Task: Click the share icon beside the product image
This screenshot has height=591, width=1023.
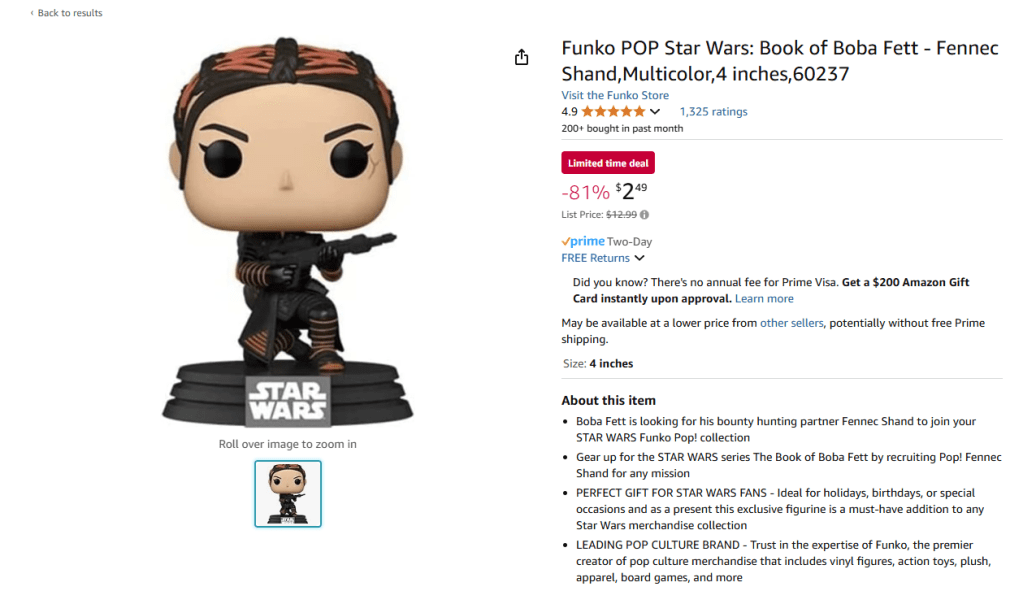Action: point(521,58)
